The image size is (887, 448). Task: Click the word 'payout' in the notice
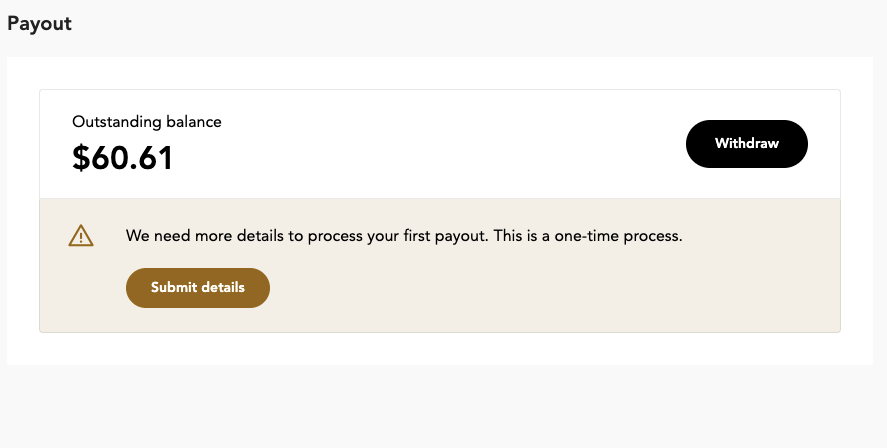[460, 236]
